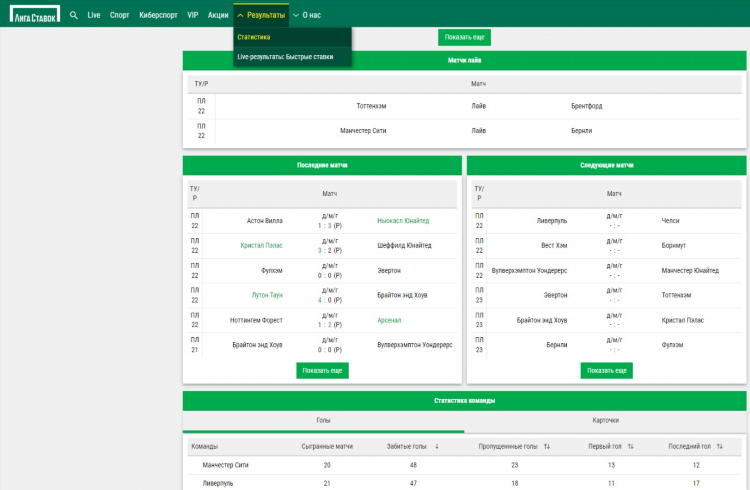Click Тоттенхэм in next matches
The image size is (750, 490).
coord(676,295)
